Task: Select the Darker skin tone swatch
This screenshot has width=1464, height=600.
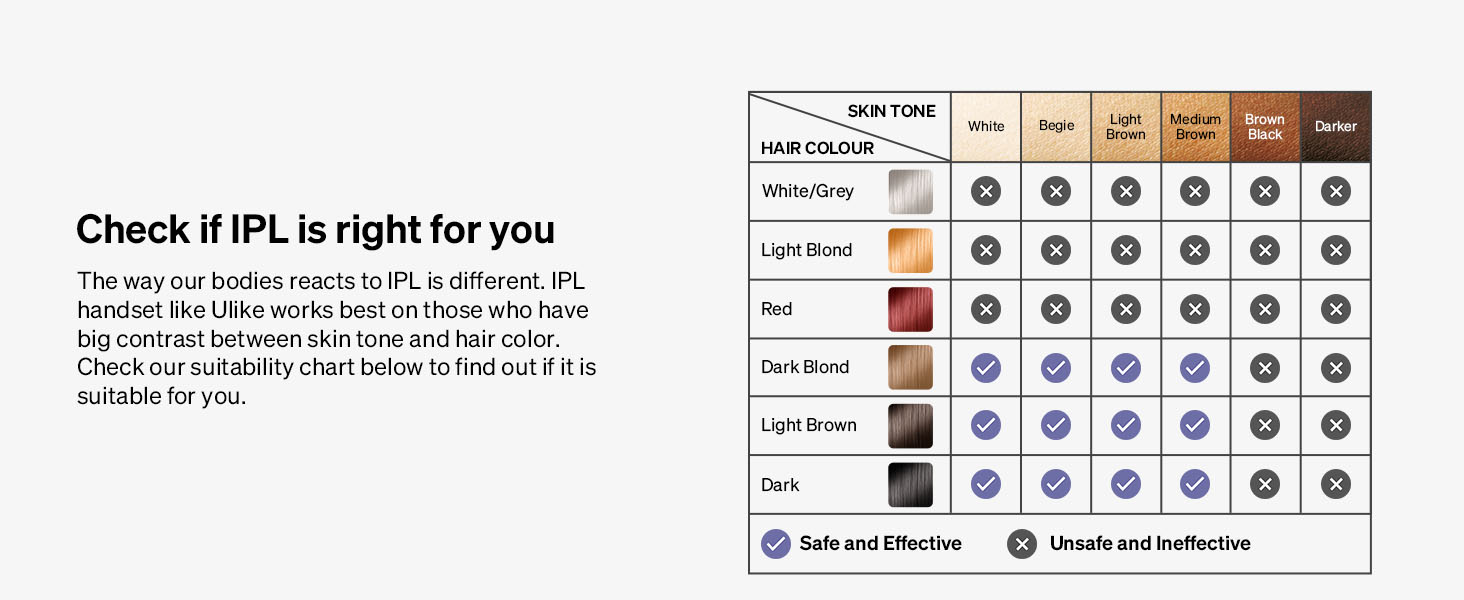Action: coord(1336,127)
